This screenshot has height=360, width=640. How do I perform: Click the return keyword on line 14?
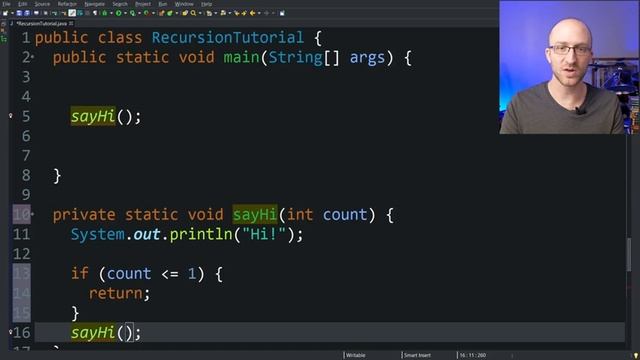116,293
